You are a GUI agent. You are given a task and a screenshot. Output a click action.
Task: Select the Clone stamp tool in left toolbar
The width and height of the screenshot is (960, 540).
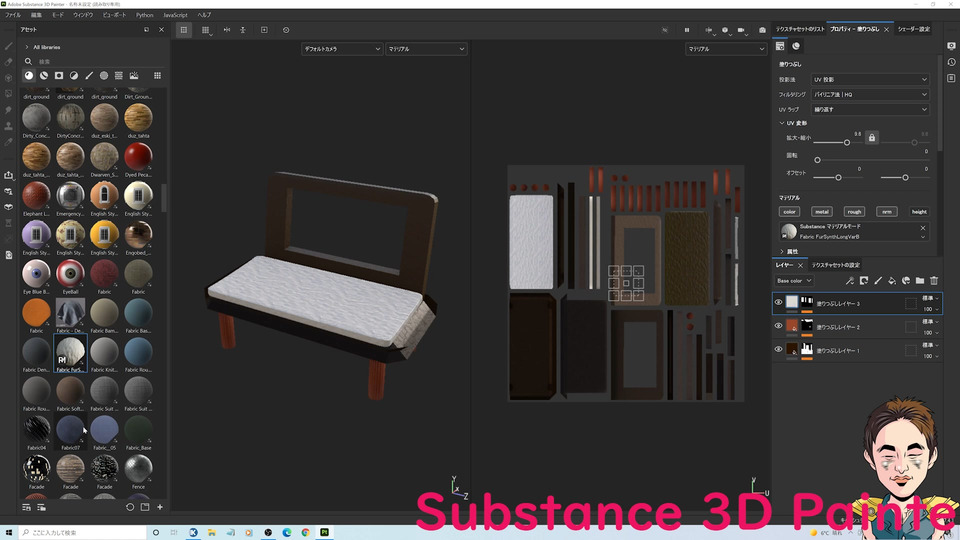pyautogui.click(x=9, y=126)
